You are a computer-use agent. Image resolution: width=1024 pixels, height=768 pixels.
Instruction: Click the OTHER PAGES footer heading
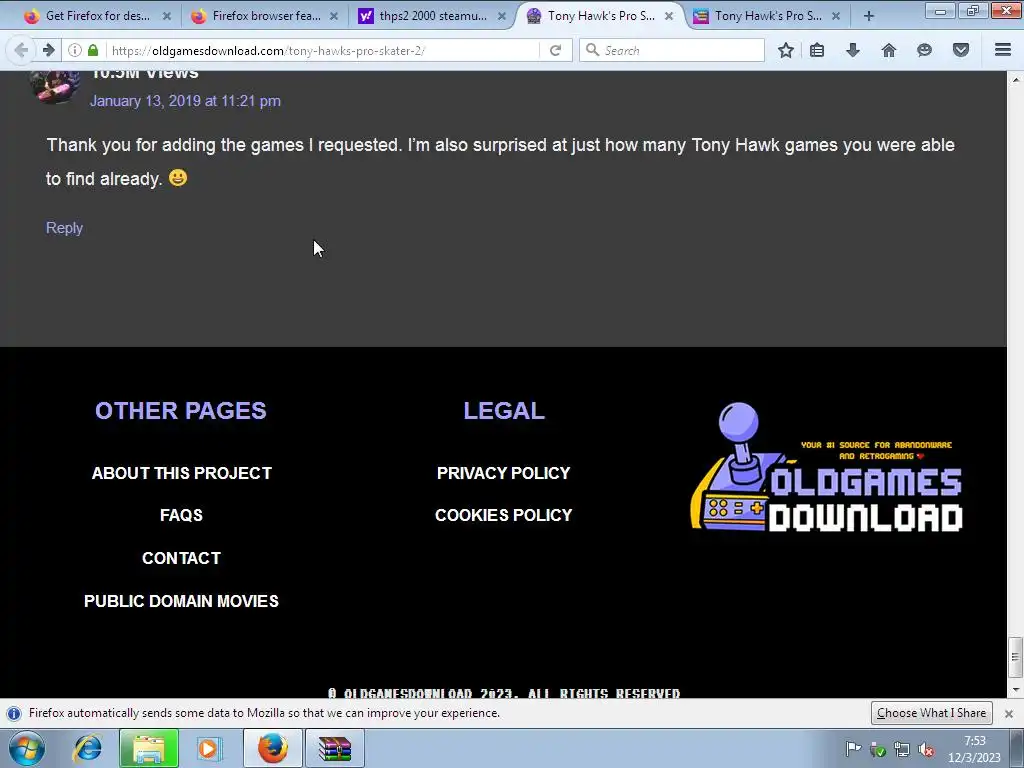click(181, 411)
